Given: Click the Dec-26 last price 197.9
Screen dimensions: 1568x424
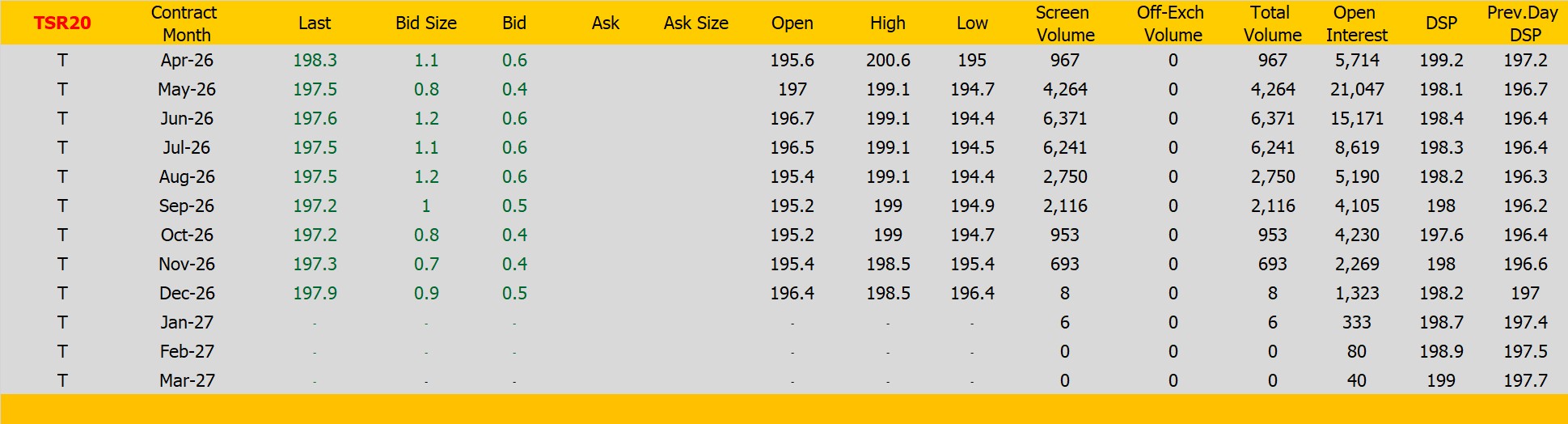Looking at the screenshot, I should [x=315, y=294].
